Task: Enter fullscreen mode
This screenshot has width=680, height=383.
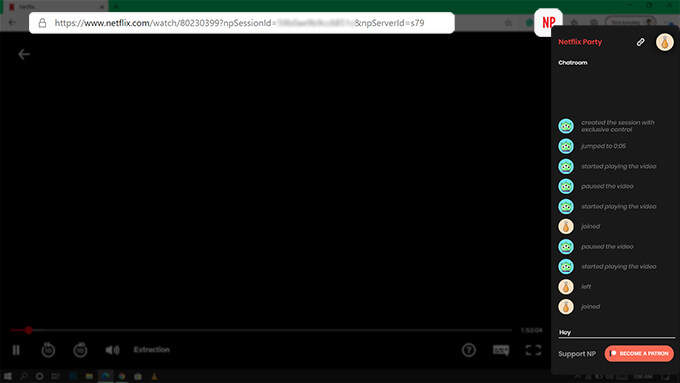Action: tap(533, 350)
